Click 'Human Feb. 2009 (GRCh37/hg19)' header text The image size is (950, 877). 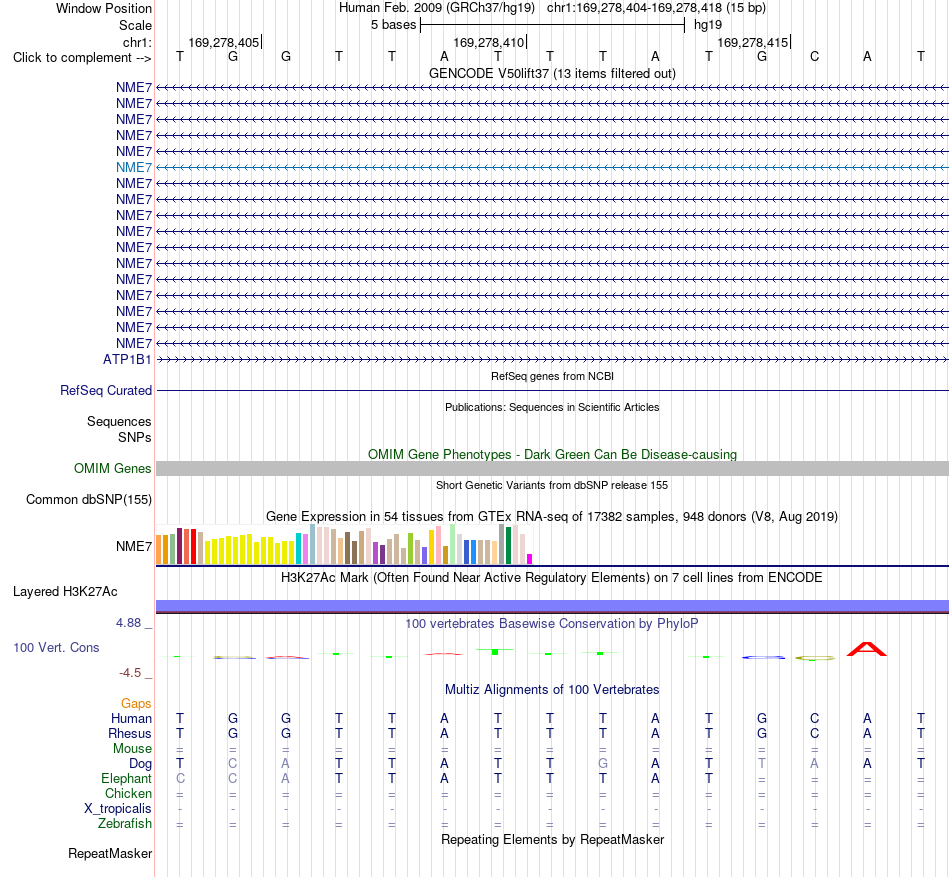[x=437, y=8]
